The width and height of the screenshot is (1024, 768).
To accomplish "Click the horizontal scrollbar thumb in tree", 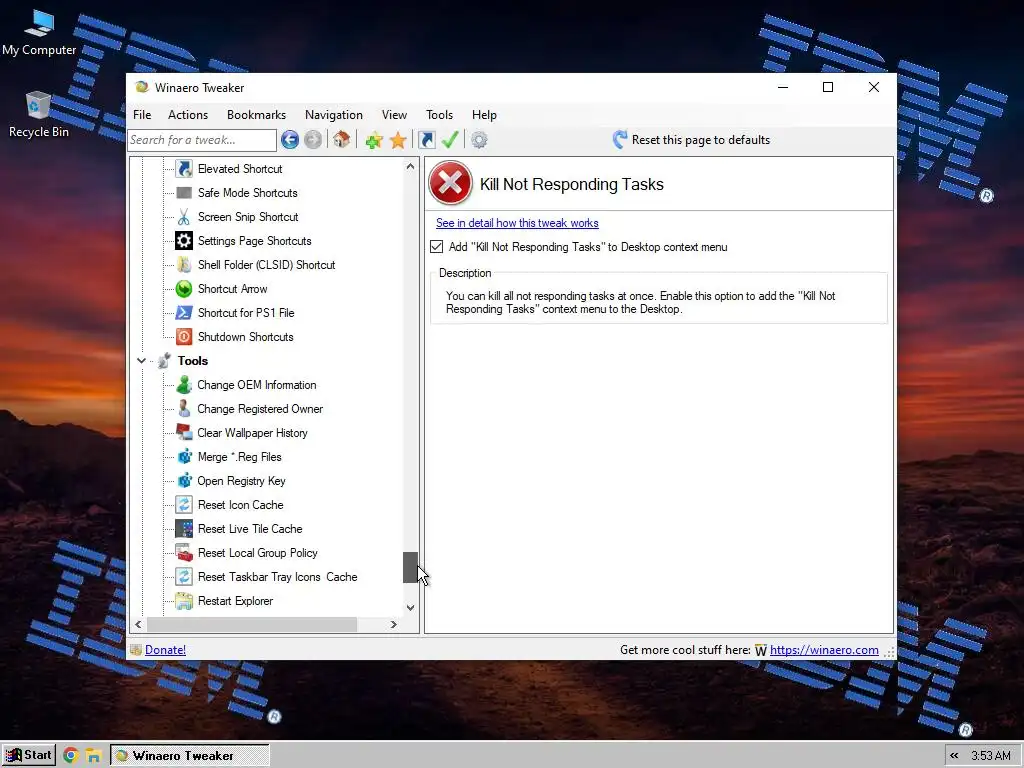I will point(251,624).
